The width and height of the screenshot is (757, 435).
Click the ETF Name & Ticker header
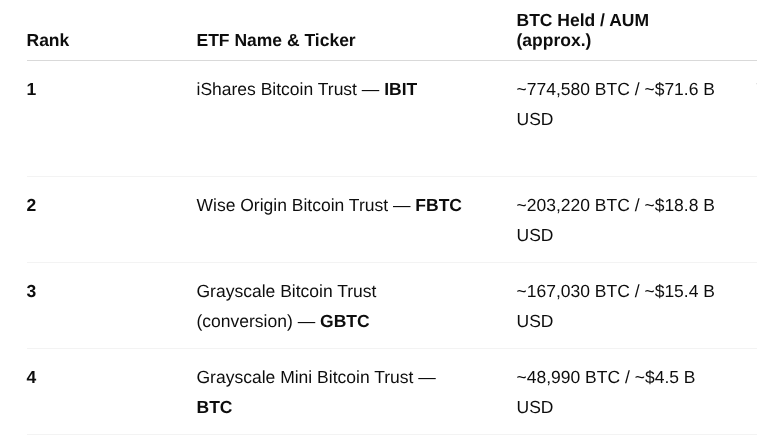click(275, 40)
